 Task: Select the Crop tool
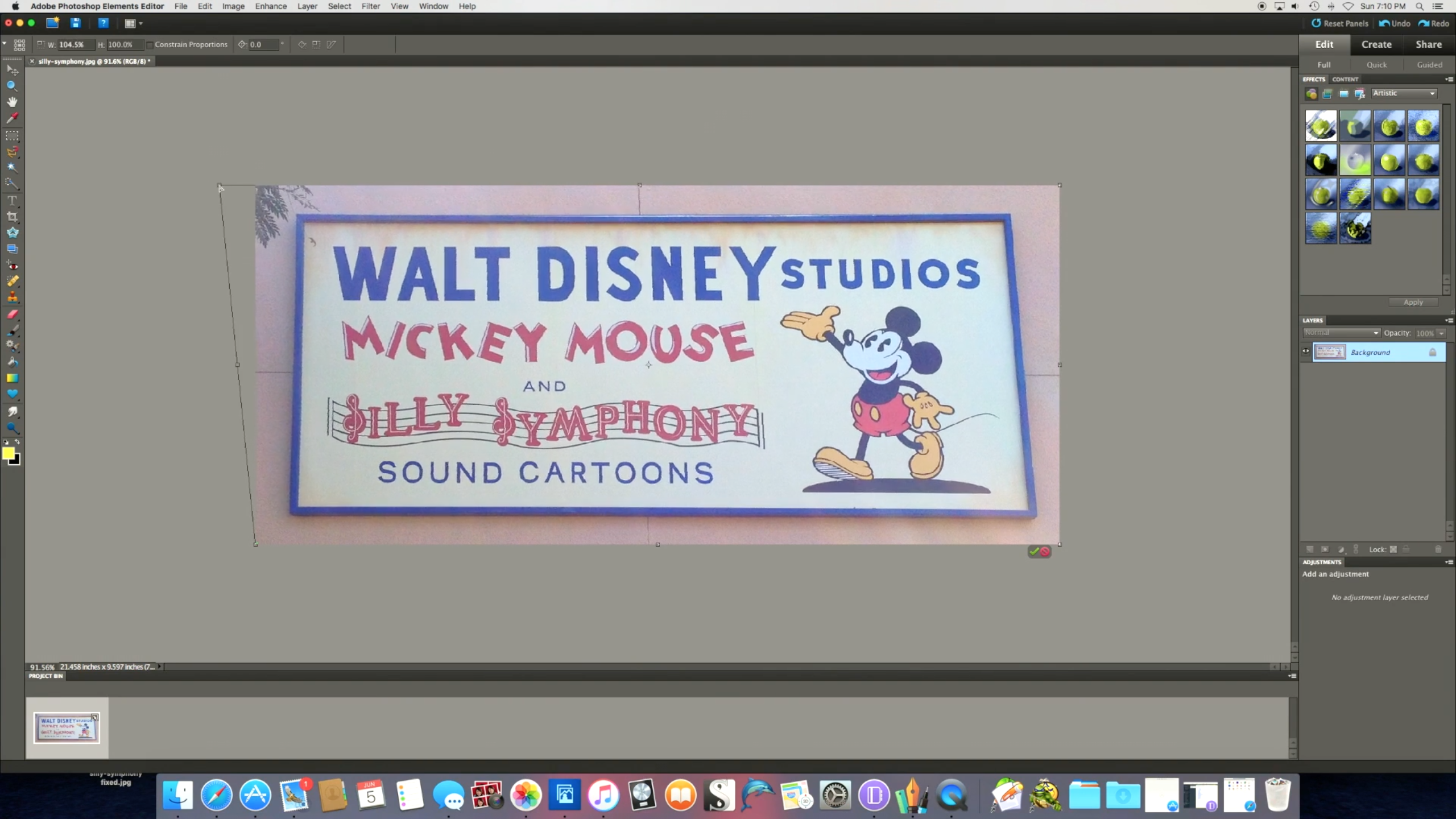coord(12,217)
